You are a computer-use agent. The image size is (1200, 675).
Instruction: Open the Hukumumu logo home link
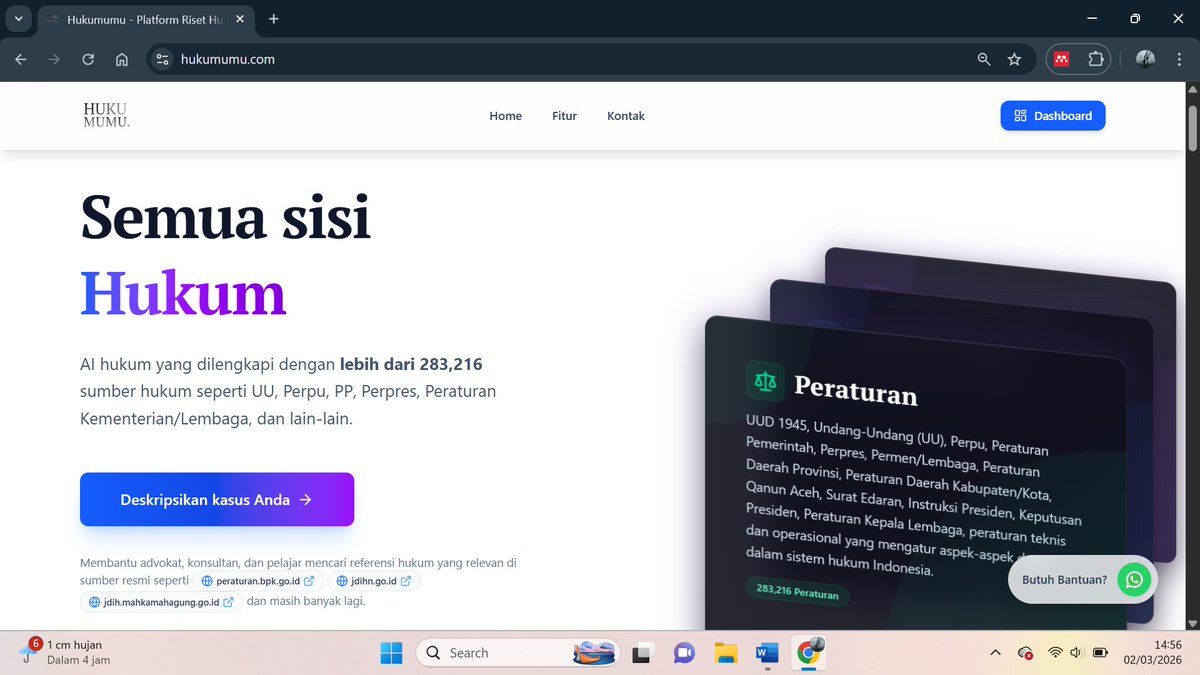[x=107, y=115]
